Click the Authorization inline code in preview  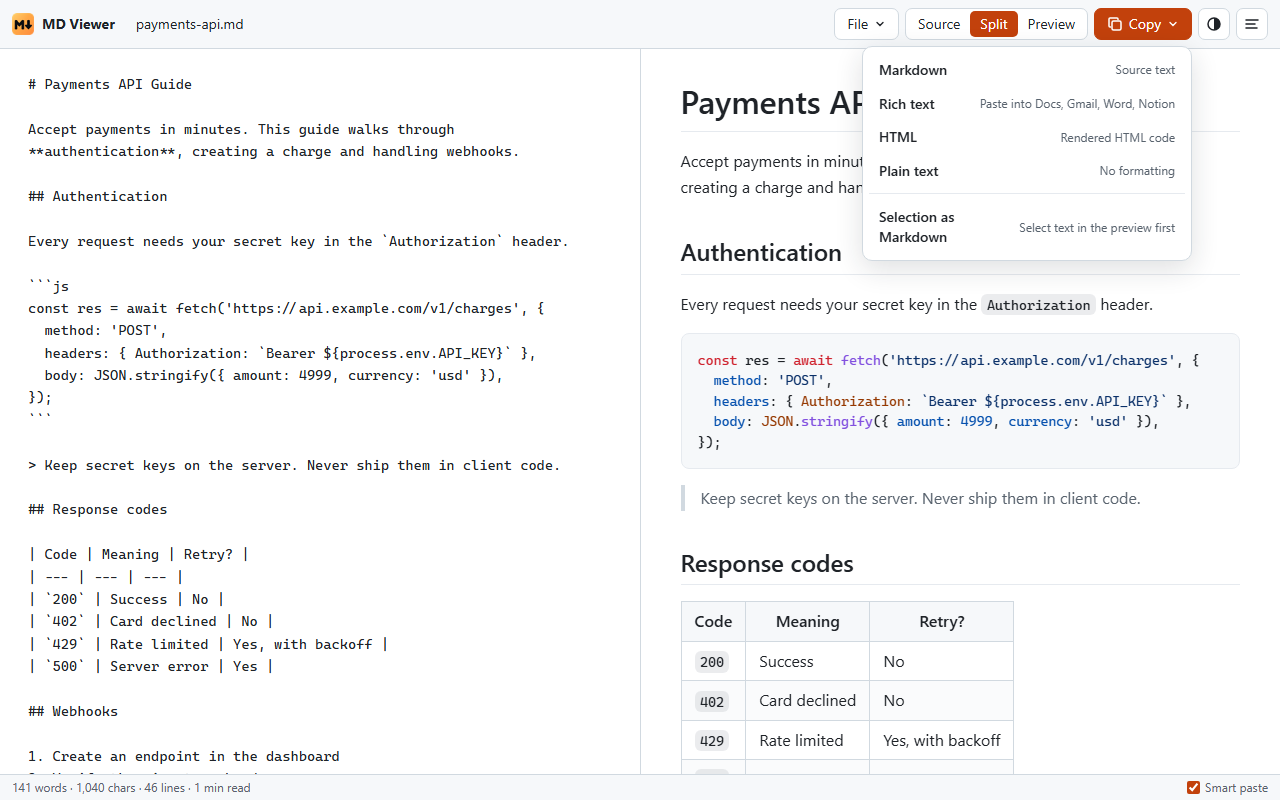point(1039,305)
